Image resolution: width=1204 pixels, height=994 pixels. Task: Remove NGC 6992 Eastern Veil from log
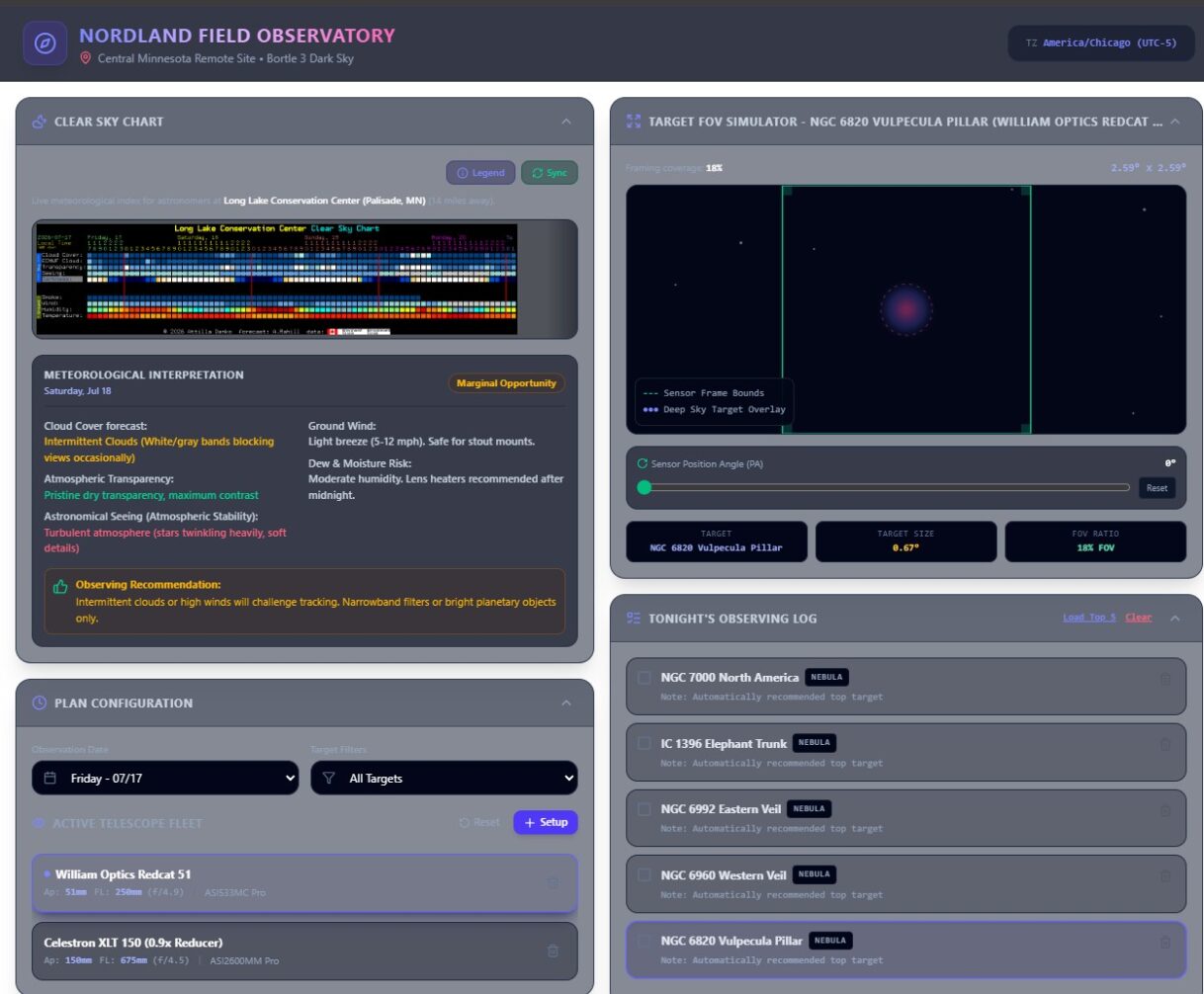tap(1164, 810)
